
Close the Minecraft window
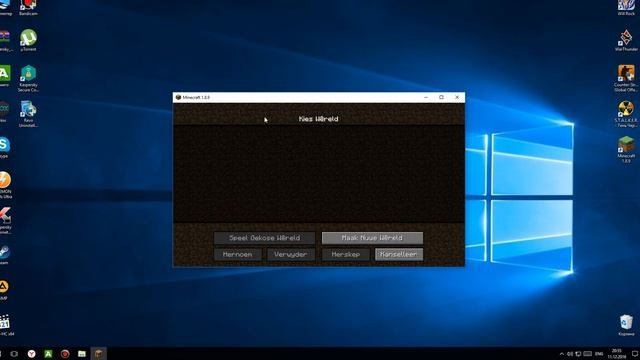point(457,97)
